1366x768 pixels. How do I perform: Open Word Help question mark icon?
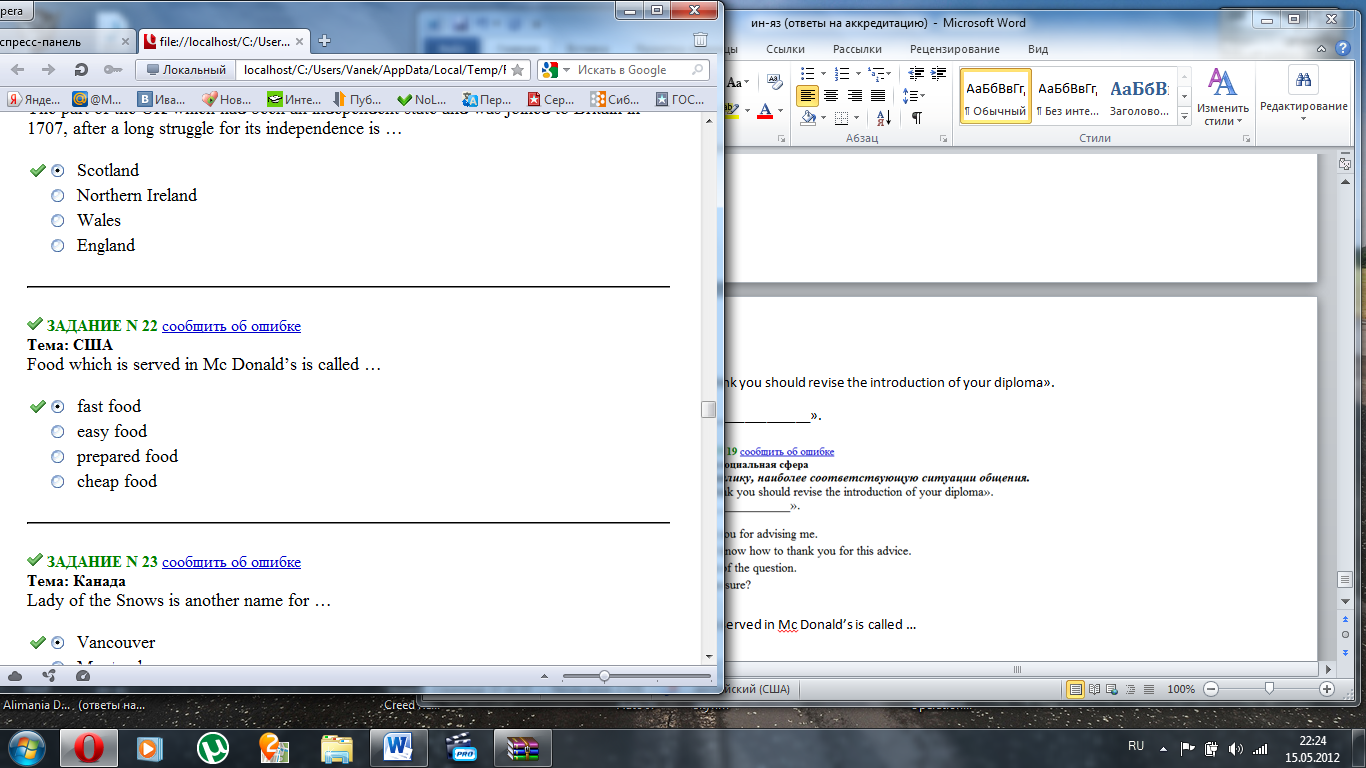coord(1345,47)
